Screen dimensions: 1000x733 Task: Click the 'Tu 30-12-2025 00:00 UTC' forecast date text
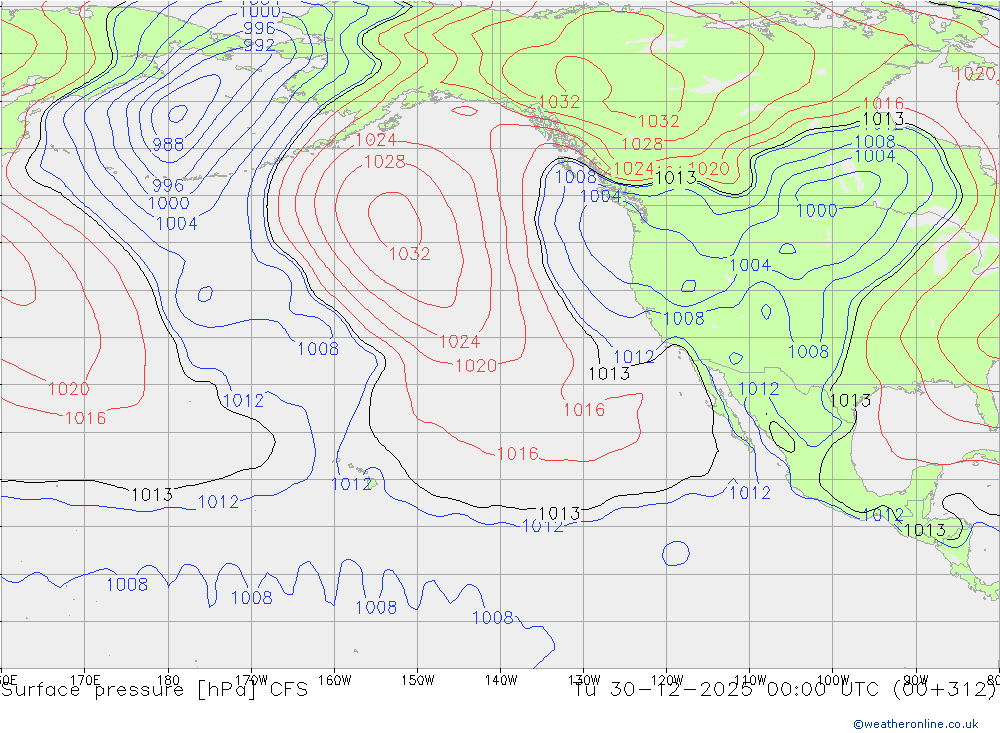click(725, 690)
